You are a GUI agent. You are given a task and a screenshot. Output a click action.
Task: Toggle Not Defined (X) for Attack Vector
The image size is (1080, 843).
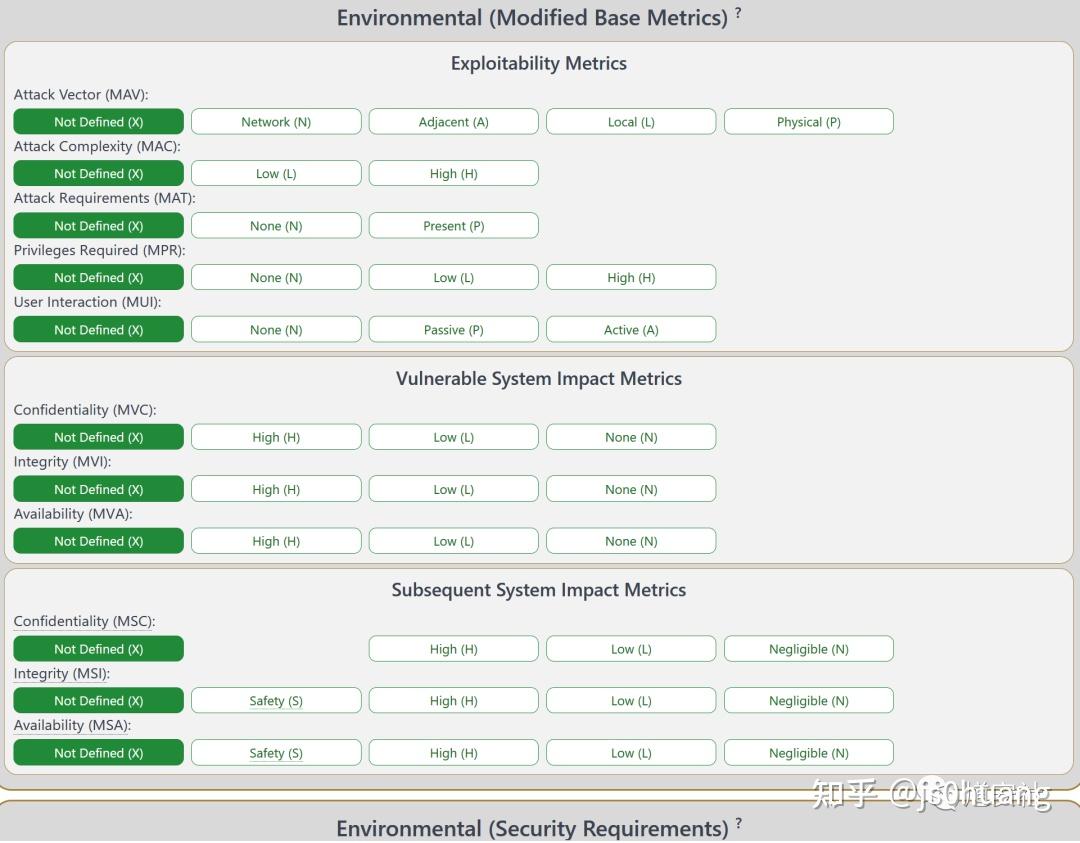[98, 121]
